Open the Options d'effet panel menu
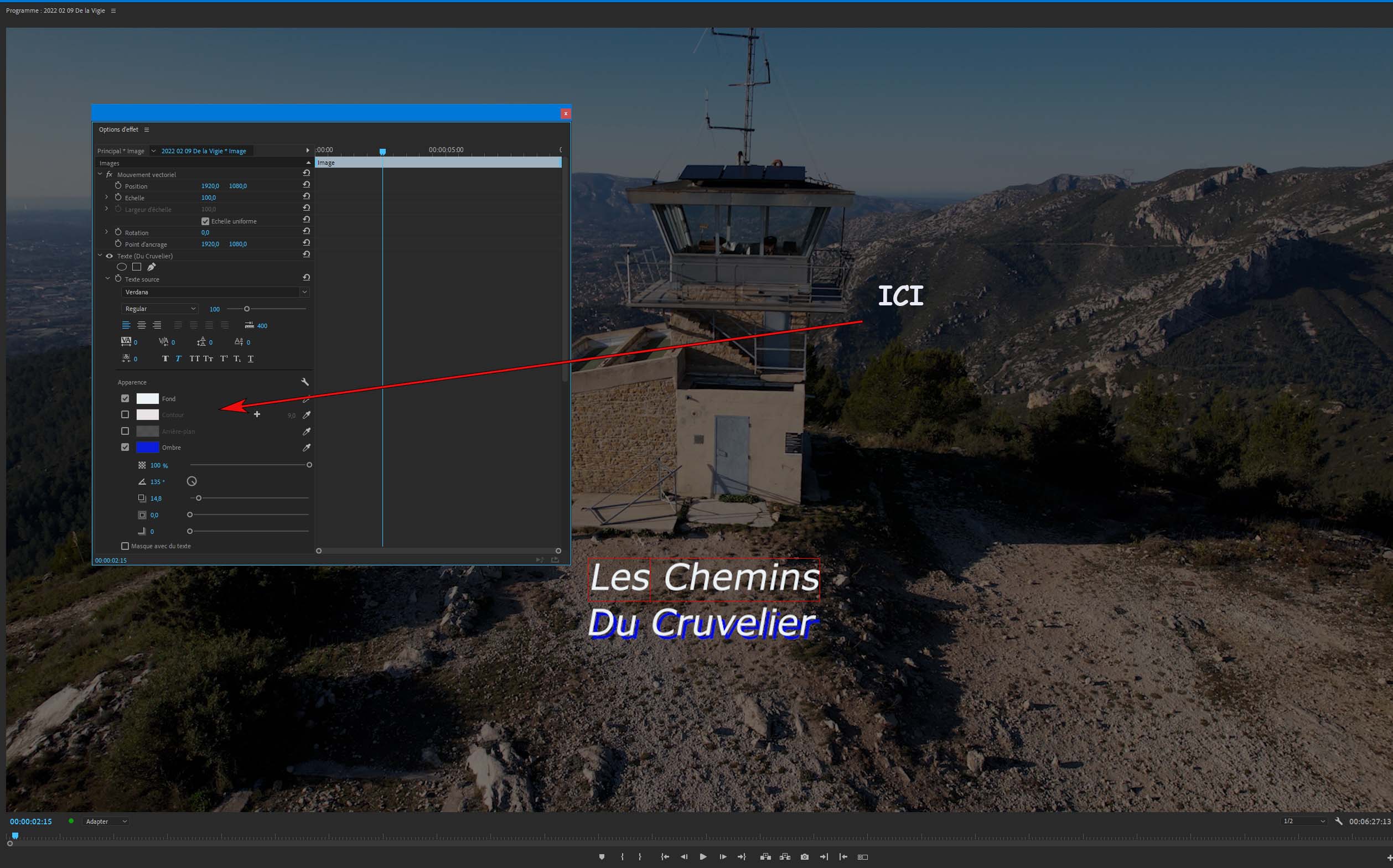The width and height of the screenshot is (1393, 868). click(147, 130)
